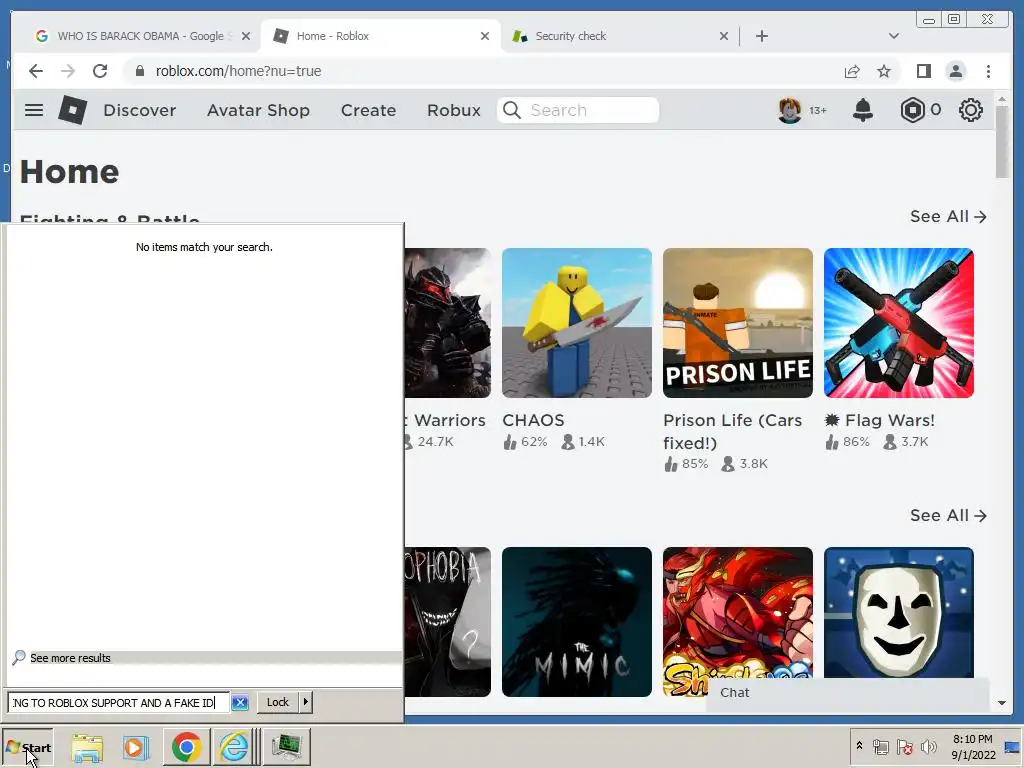
Task: Go forward in Chrome
Action: click(x=68, y=71)
